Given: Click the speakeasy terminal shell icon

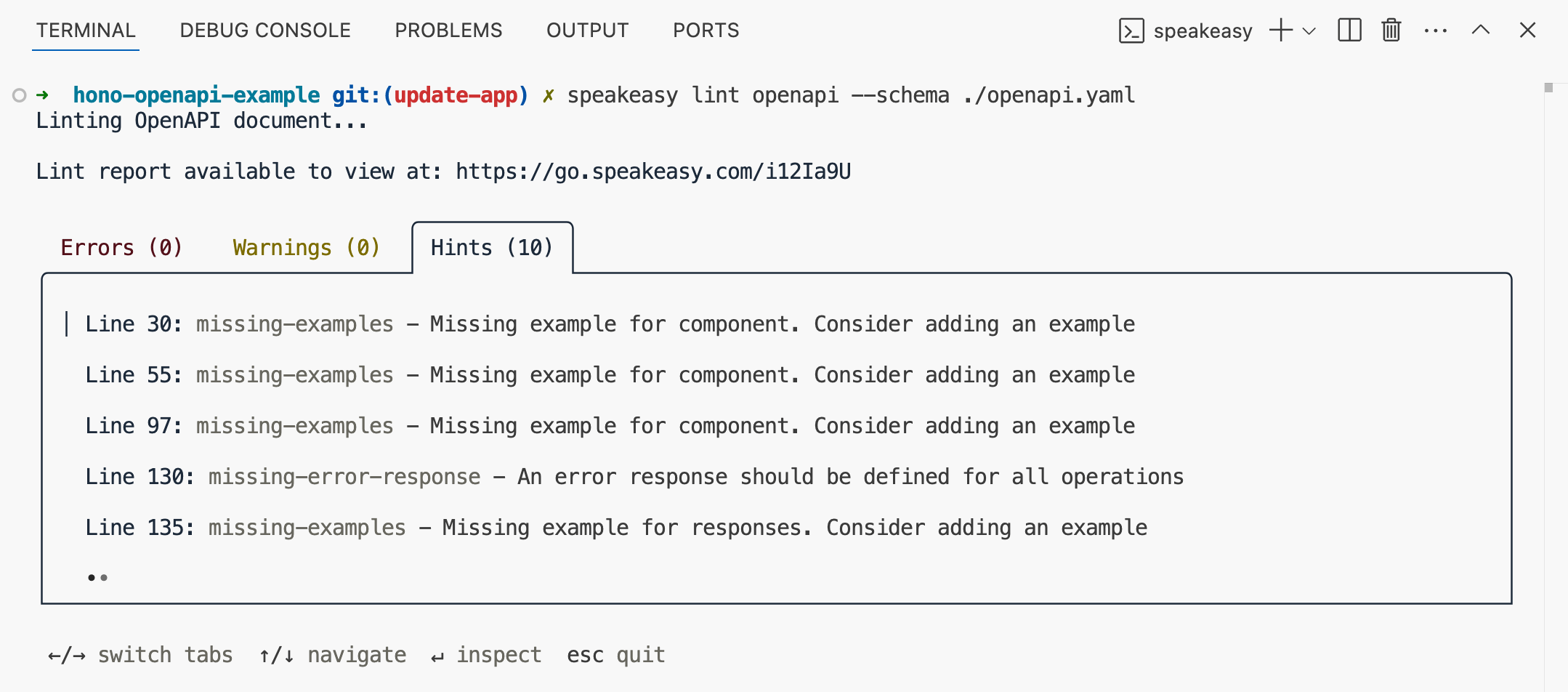Looking at the screenshot, I should pos(1131,31).
